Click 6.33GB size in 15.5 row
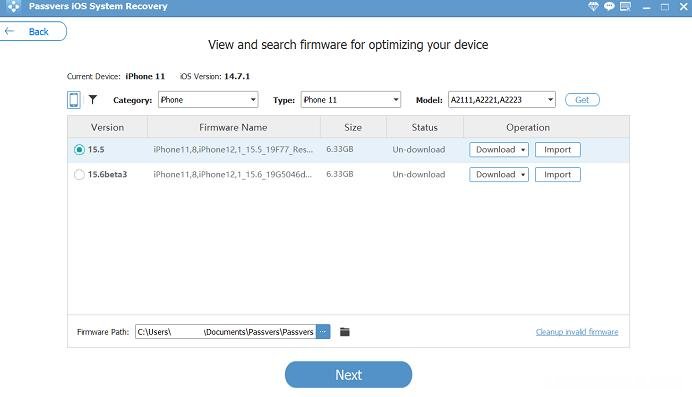 point(340,149)
